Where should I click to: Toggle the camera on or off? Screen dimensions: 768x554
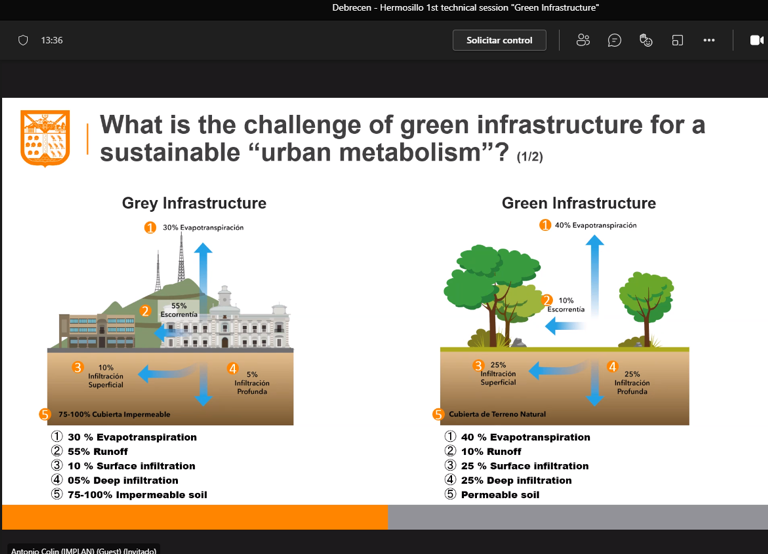click(756, 40)
